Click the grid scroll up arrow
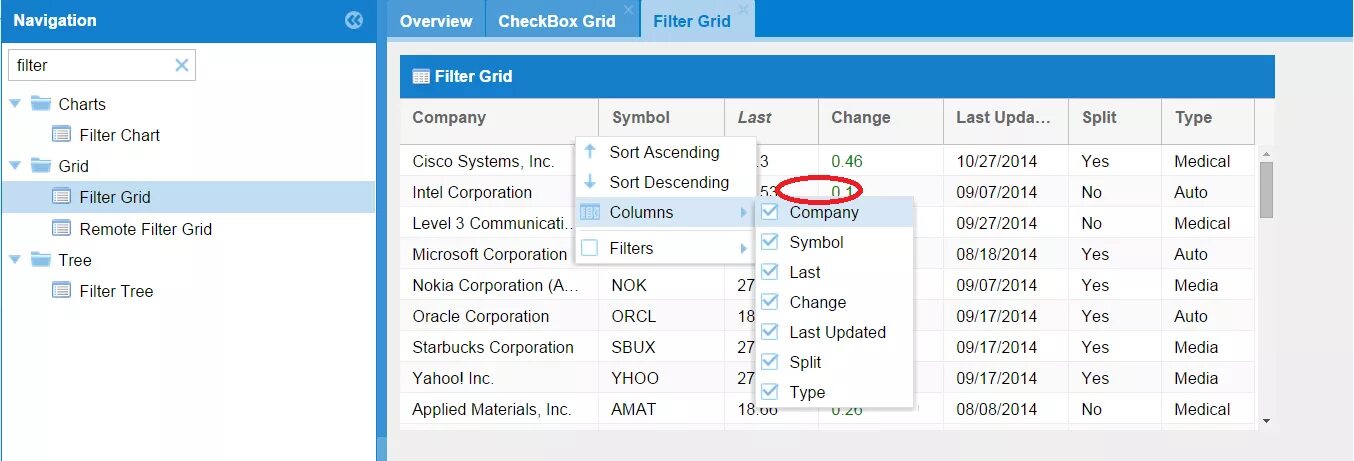This screenshot has height=461, width=1354. coord(1266,154)
